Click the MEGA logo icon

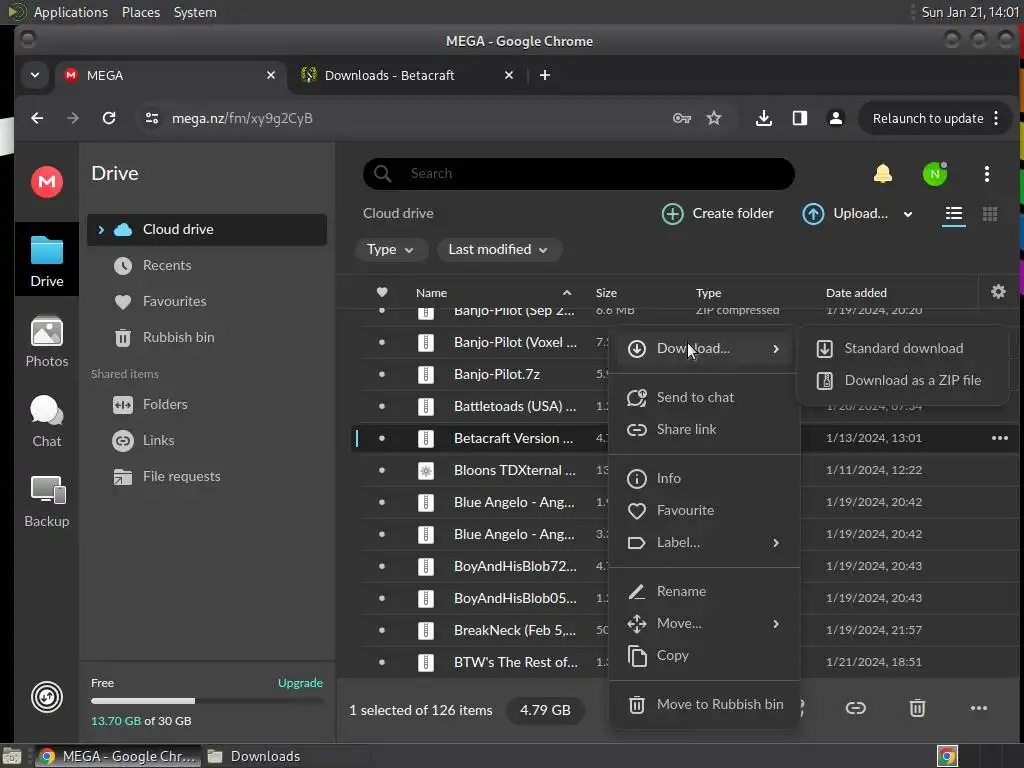pos(47,182)
